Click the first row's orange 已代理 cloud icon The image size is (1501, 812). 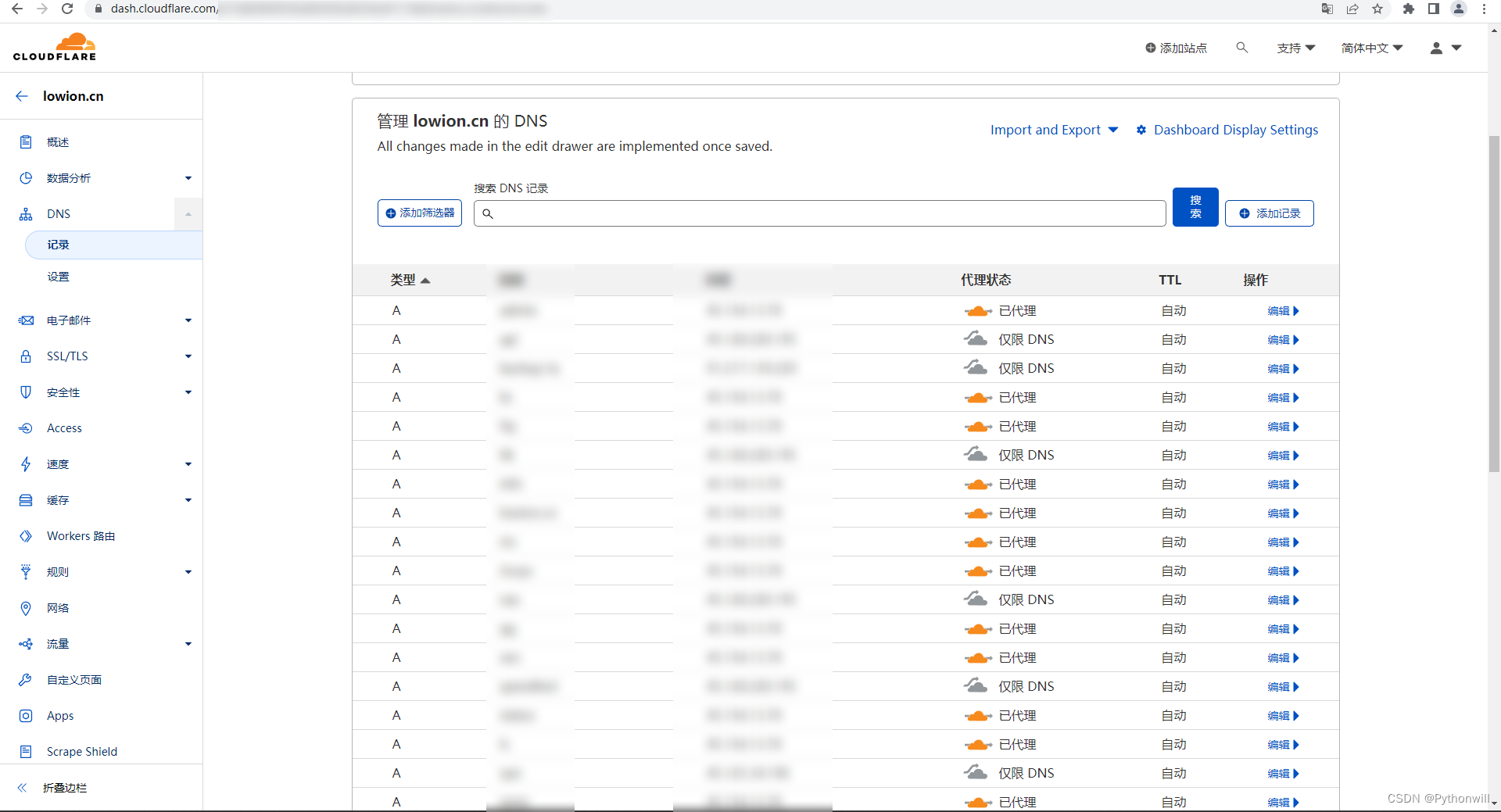[977, 311]
